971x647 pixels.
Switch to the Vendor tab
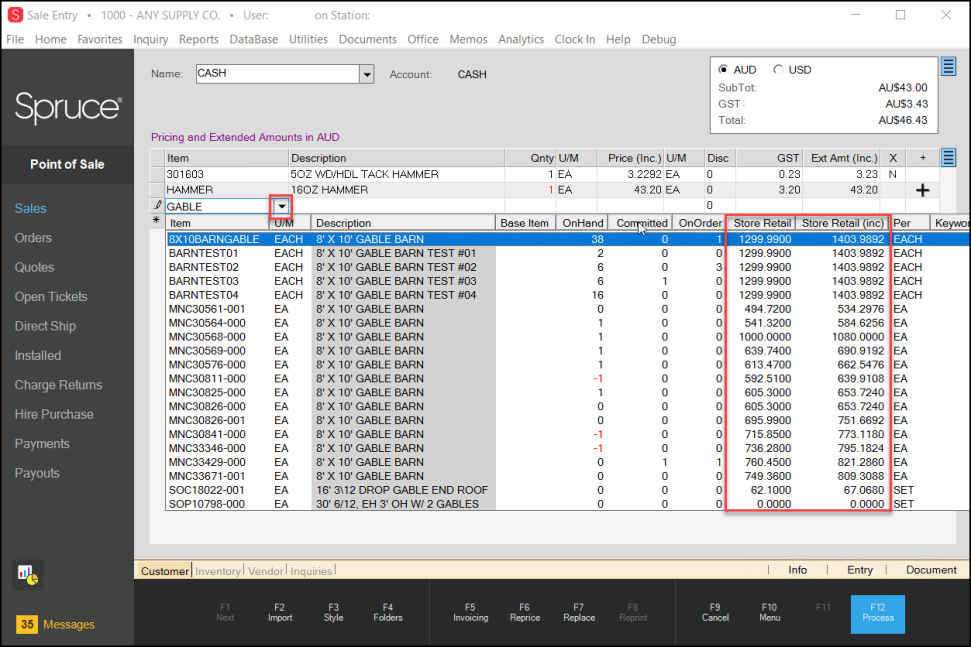pyautogui.click(x=266, y=571)
